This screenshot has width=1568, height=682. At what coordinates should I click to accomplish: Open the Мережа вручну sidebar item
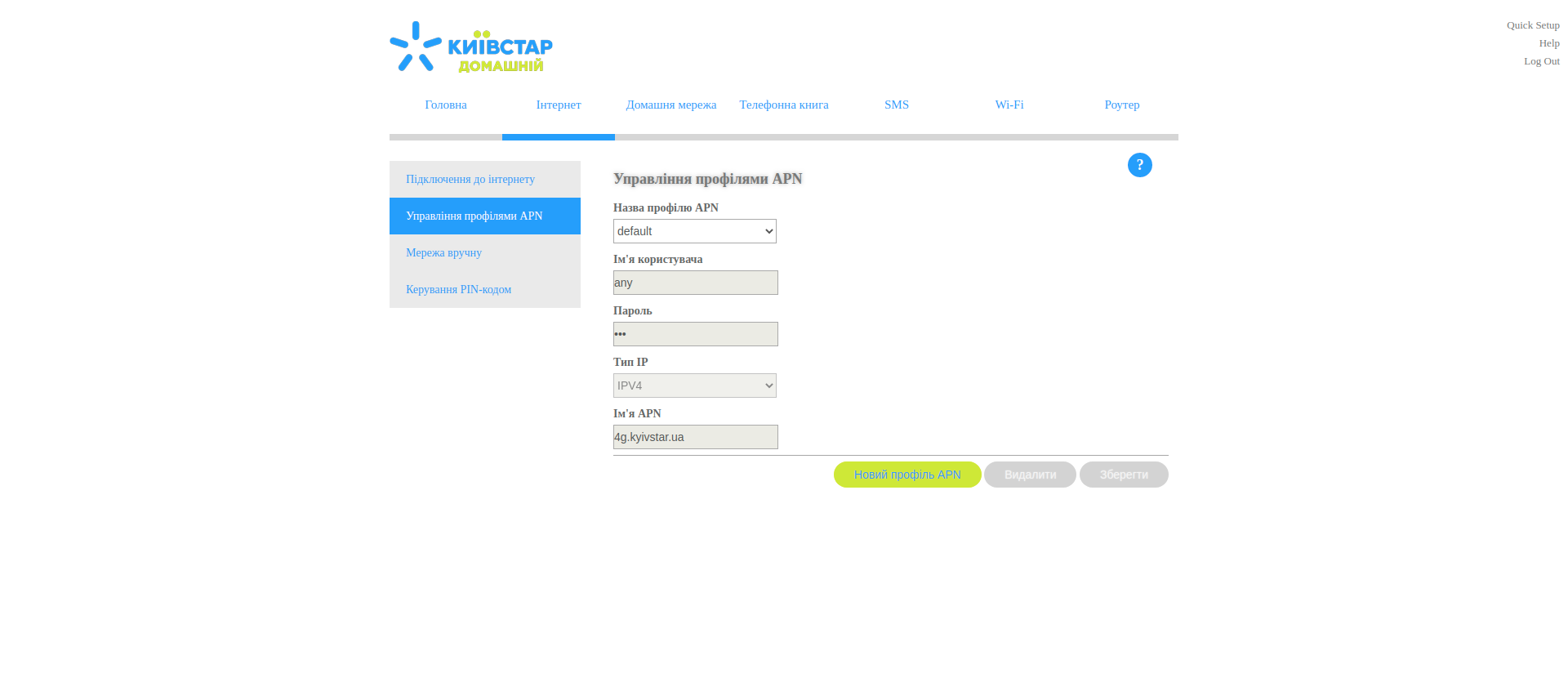[443, 252]
